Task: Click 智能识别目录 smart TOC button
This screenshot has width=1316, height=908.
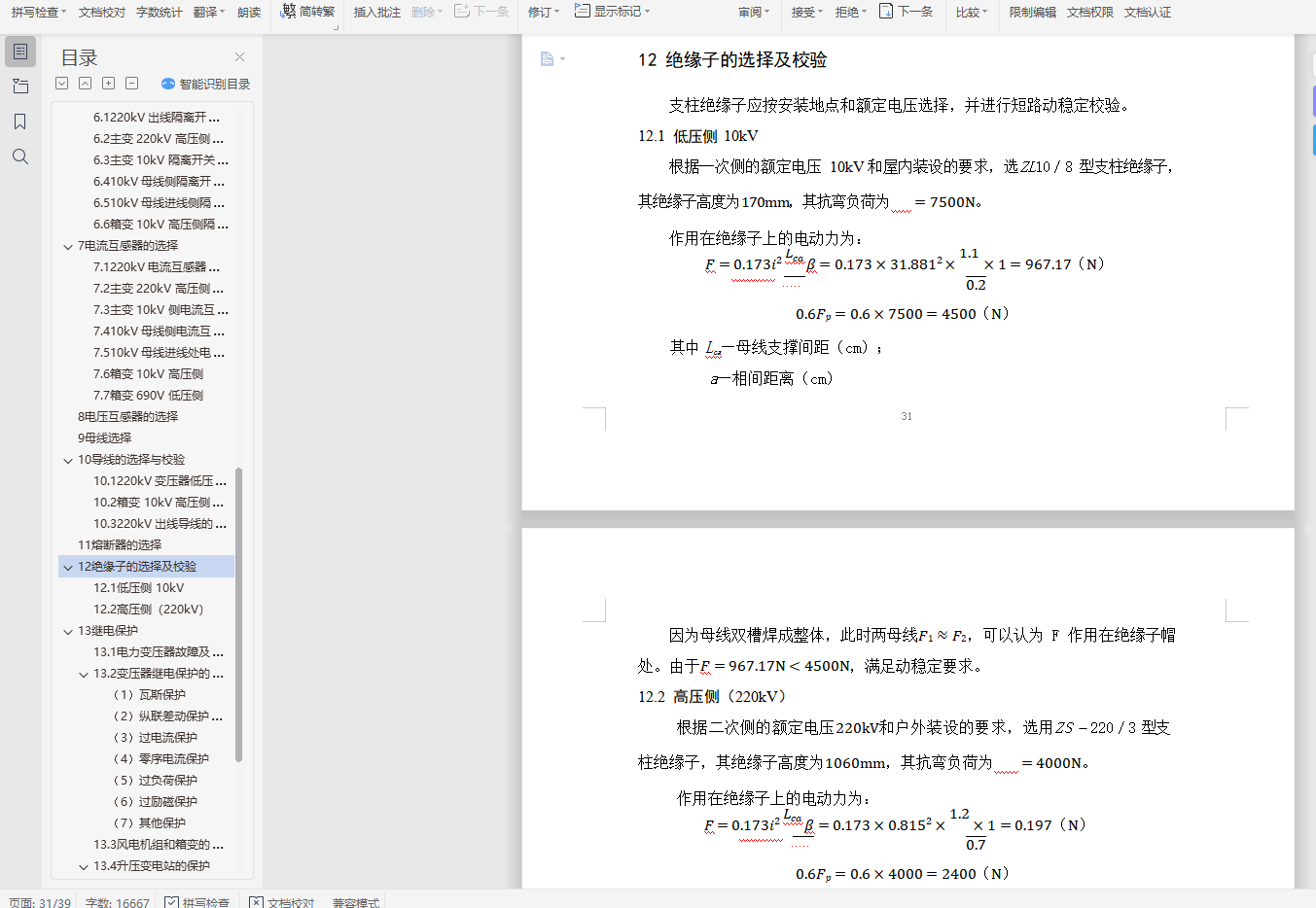Action: [205, 85]
